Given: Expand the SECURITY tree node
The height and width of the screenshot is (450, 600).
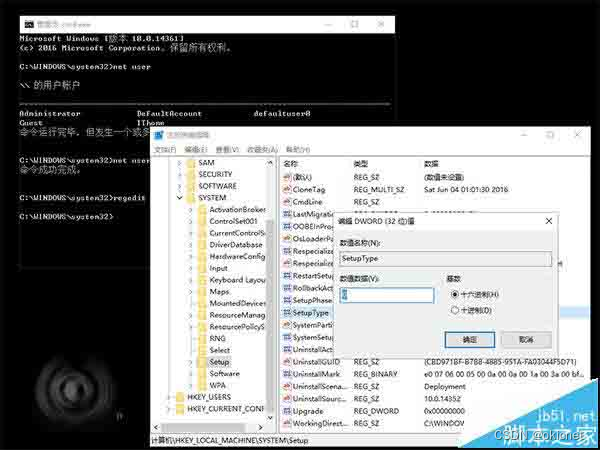Looking at the screenshot, I should tap(180, 174).
